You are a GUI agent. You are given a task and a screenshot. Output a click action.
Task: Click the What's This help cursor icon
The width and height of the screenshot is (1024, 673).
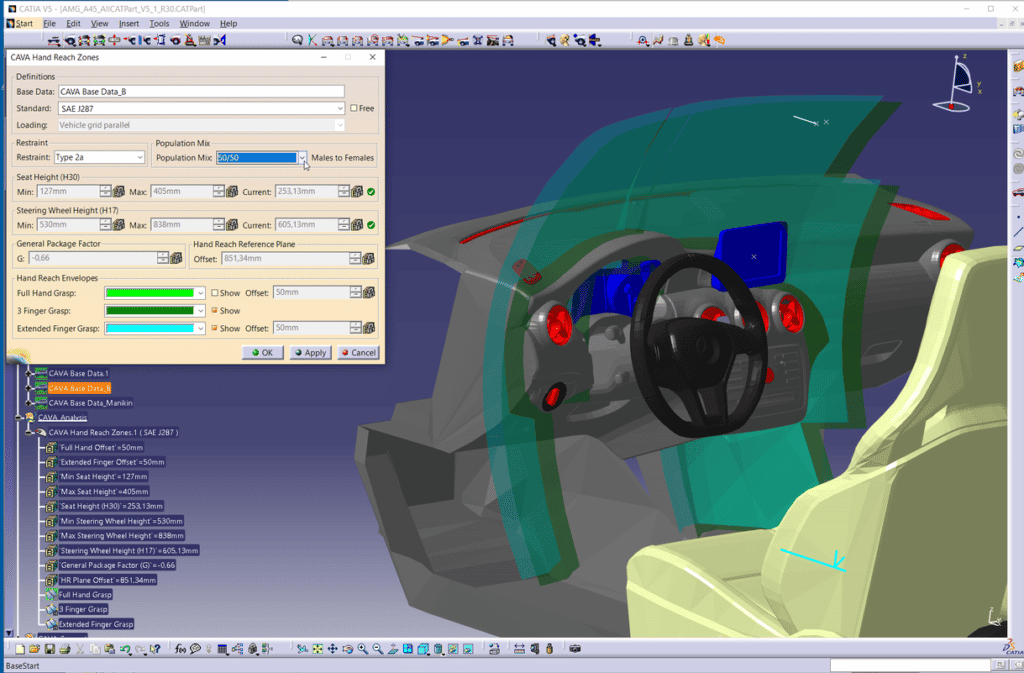click(x=155, y=649)
